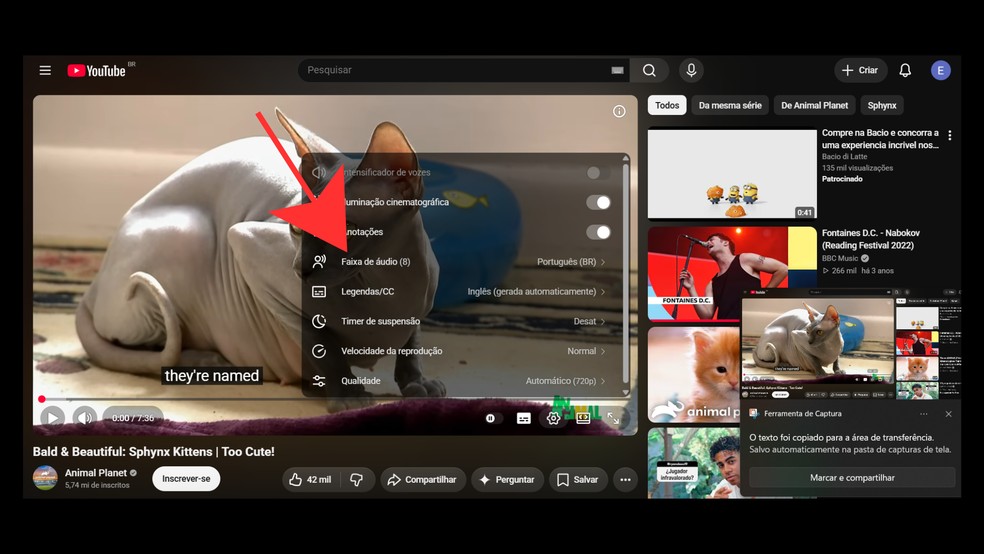Image resolution: width=984 pixels, height=554 pixels.
Task: Click the Bacio di Latte ad title
Action: tap(880, 139)
